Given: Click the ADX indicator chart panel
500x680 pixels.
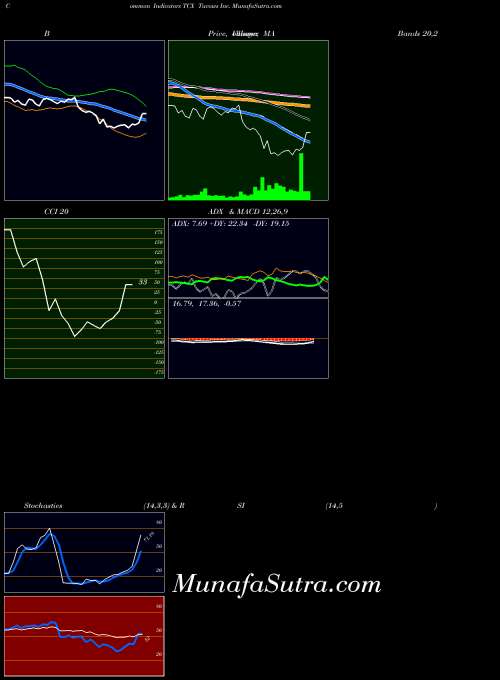Looking at the screenshot, I should coord(248,258).
